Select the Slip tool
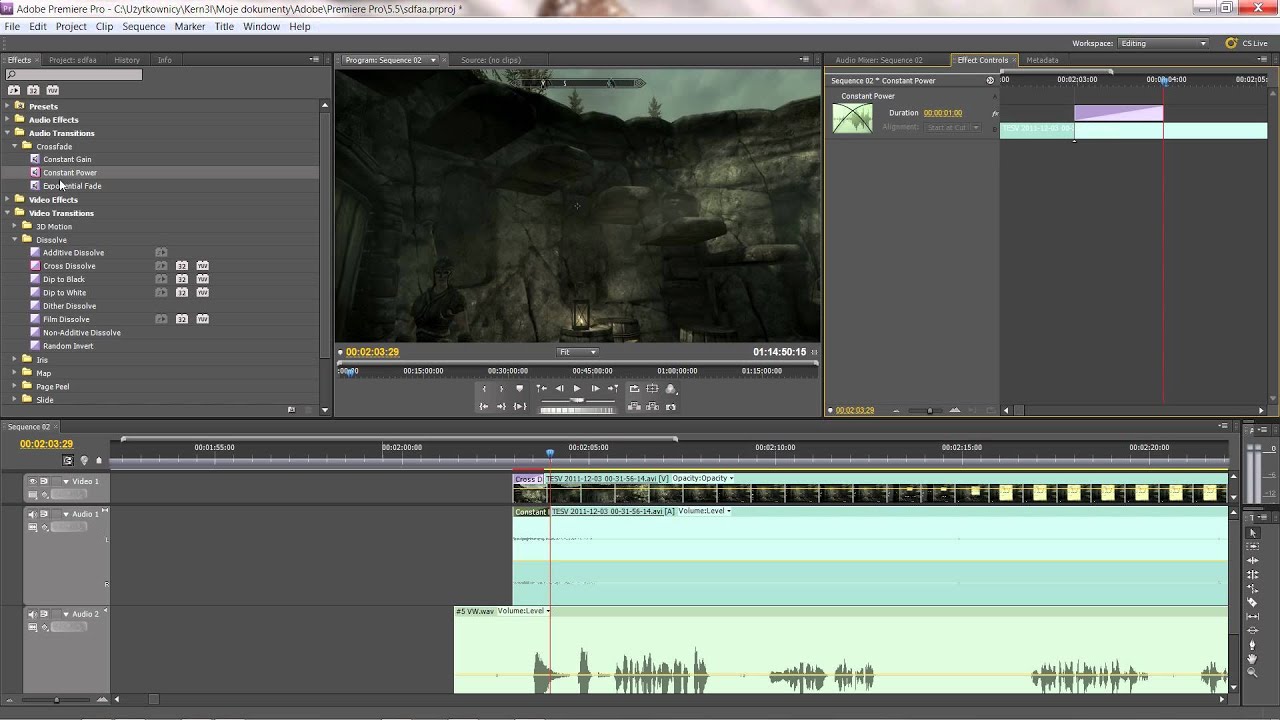The height and width of the screenshot is (720, 1280). (x=1252, y=616)
